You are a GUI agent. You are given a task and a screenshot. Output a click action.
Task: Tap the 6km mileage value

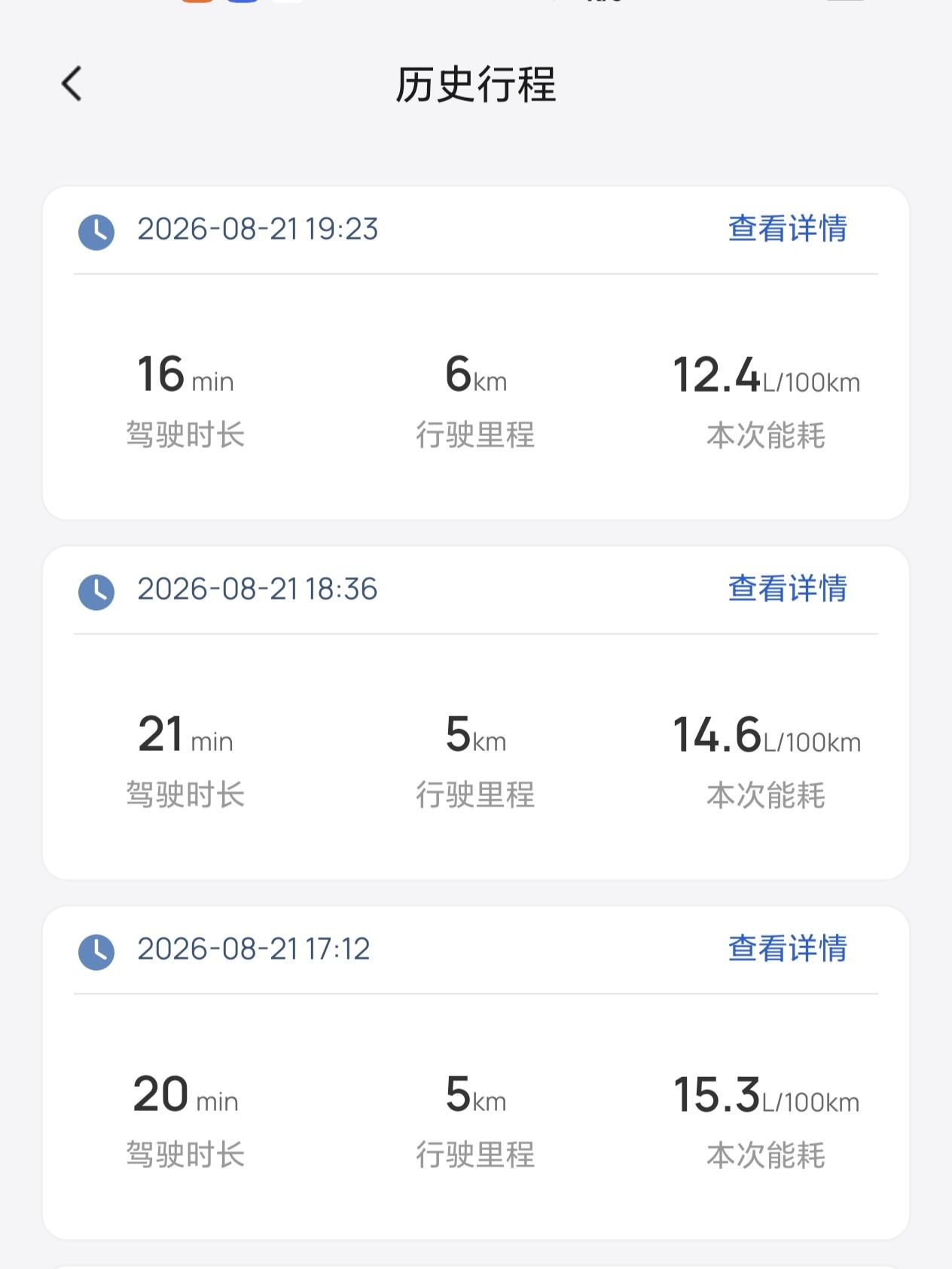pyautogui.click(x=476, y=374)
